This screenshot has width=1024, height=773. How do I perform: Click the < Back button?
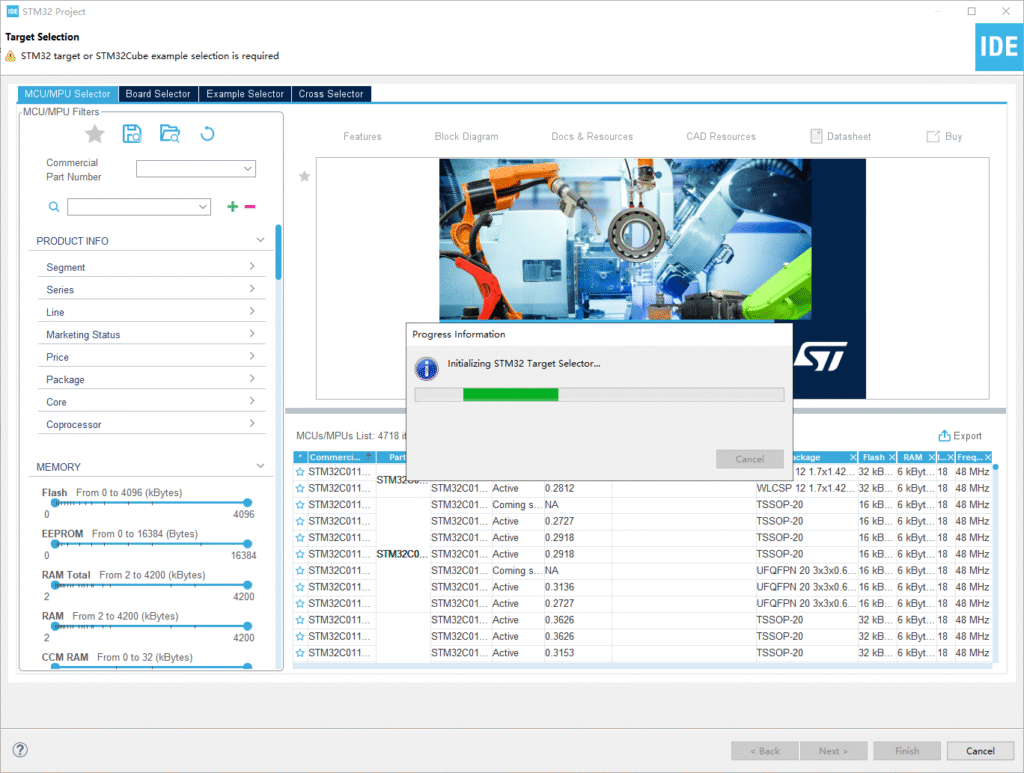(765, 751)
